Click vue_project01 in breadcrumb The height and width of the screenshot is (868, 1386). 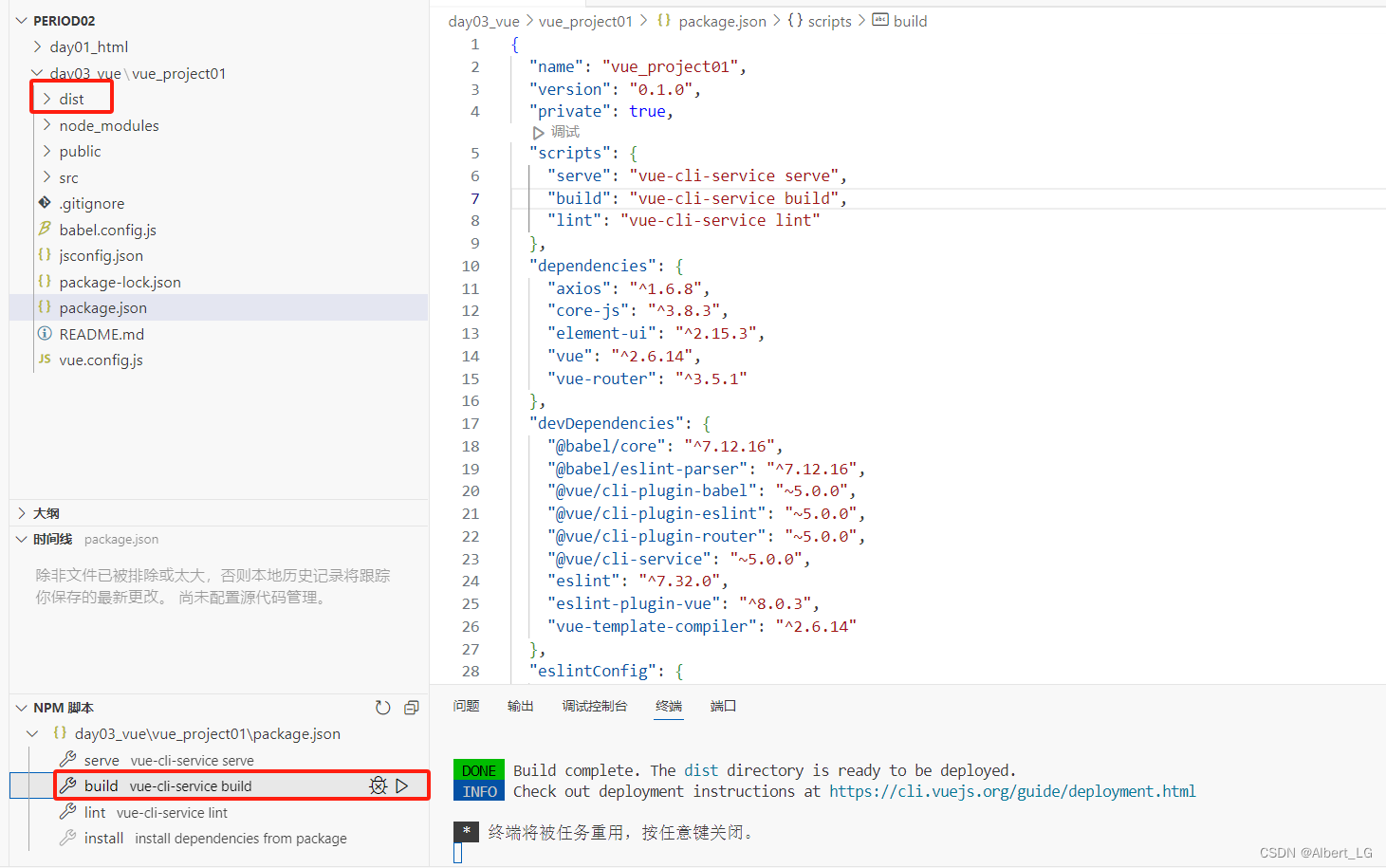585,21
